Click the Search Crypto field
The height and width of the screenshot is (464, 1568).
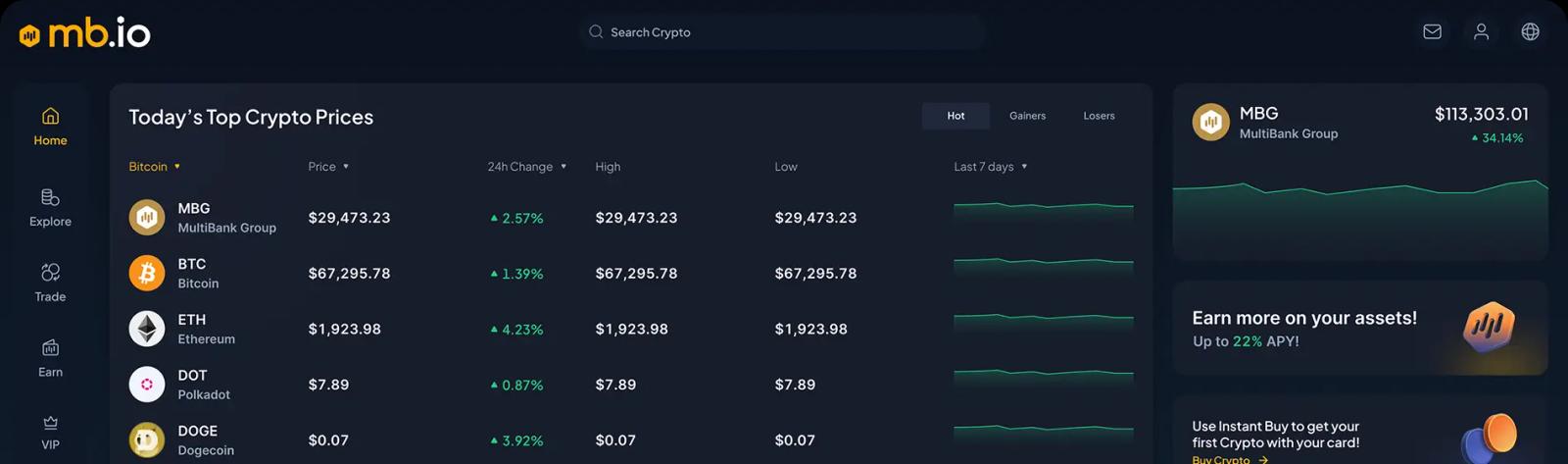pyautogui.click(x=781, y=32)
